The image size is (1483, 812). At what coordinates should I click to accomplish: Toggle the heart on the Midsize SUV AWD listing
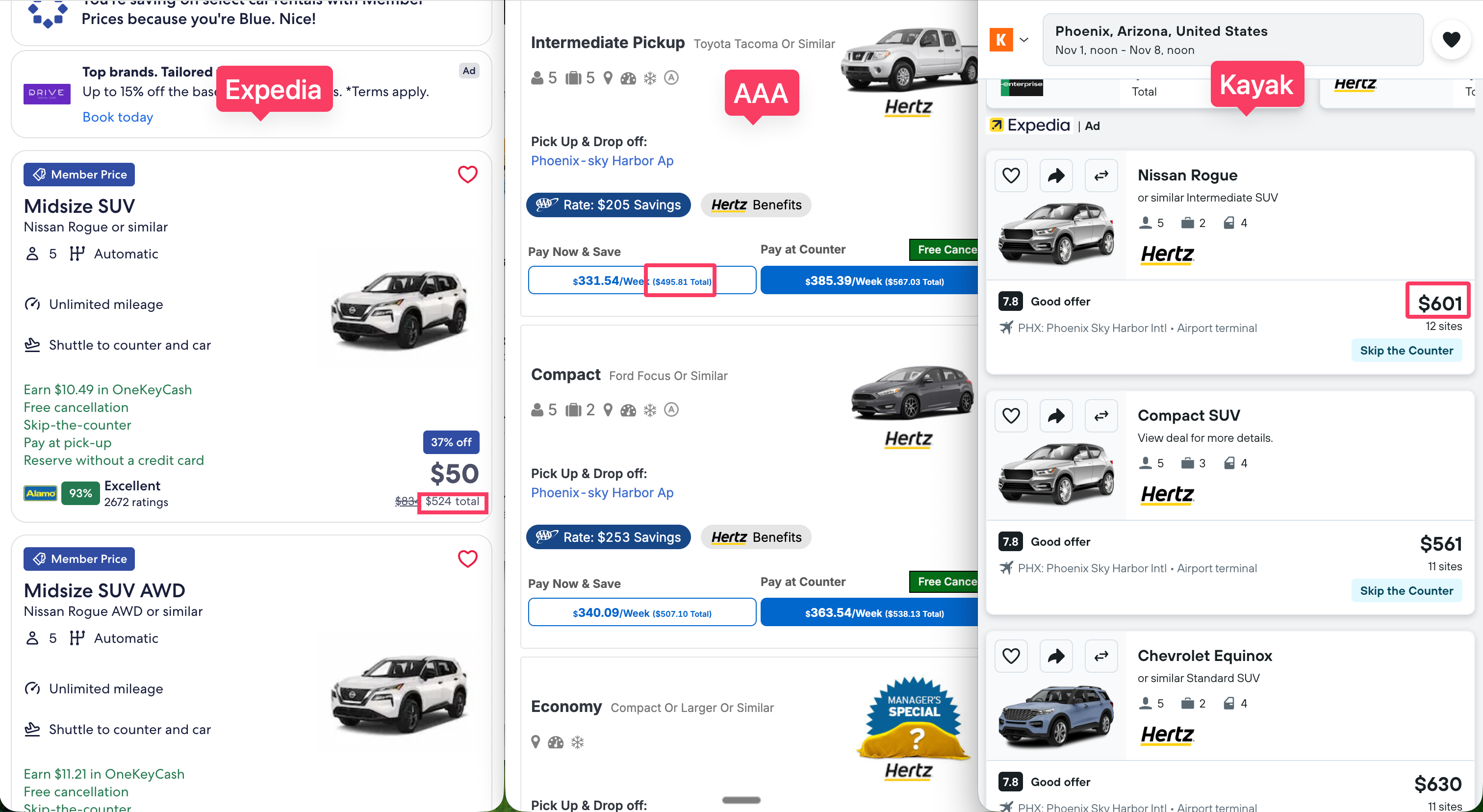(x=467, y=559)
